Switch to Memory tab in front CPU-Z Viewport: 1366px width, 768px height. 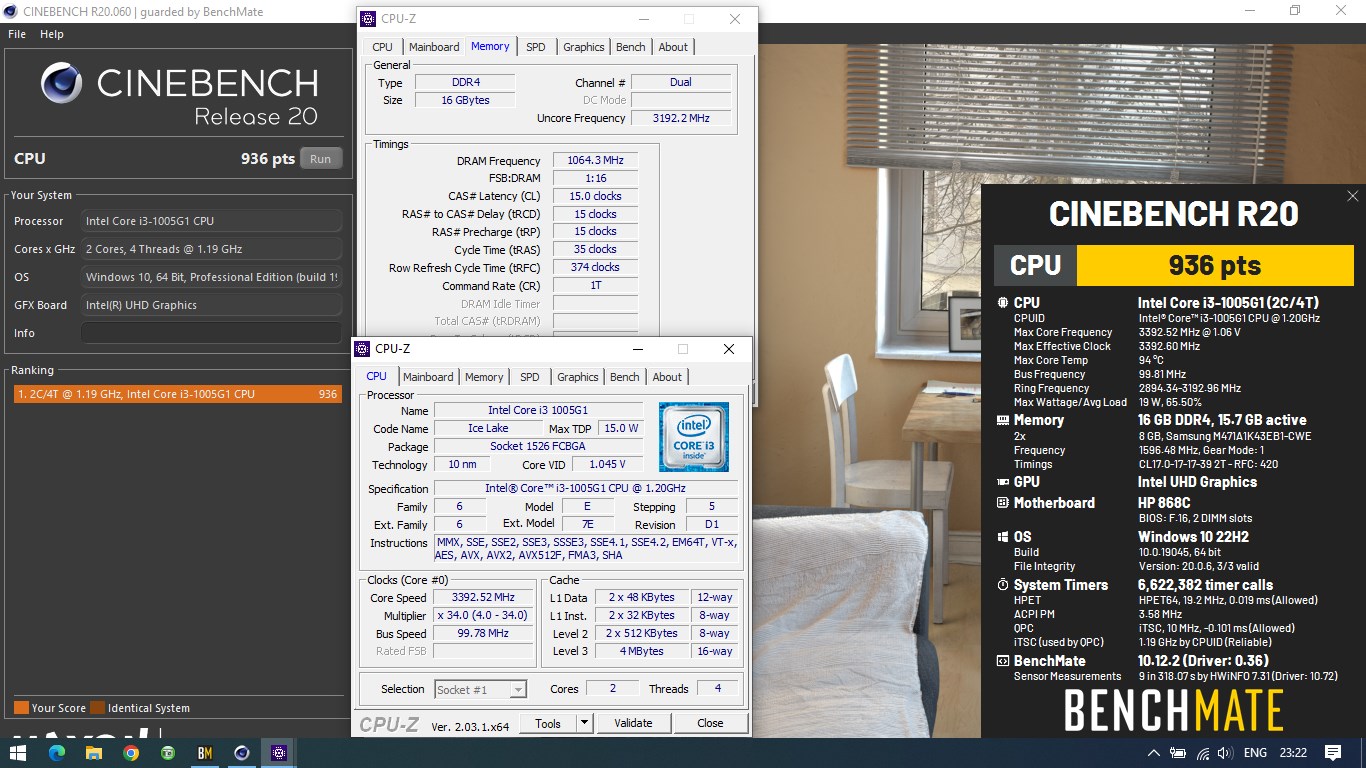pyautogui.click(x=484, y=377)
